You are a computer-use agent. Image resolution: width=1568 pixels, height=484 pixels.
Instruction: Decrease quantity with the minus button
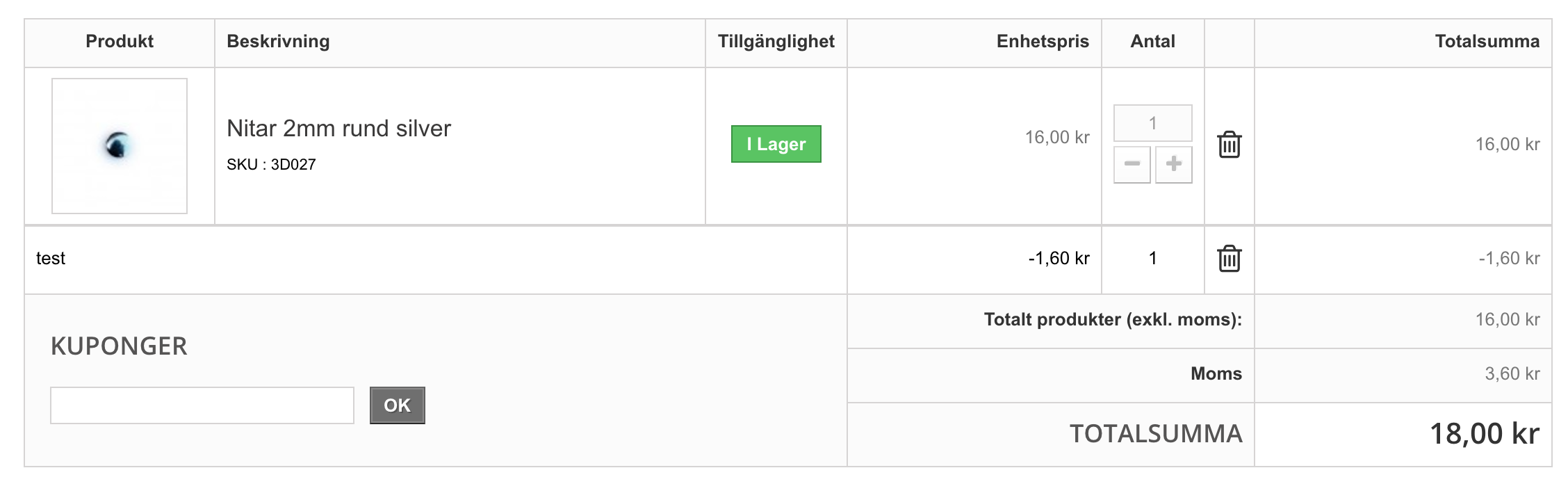tap(1132, 165)
